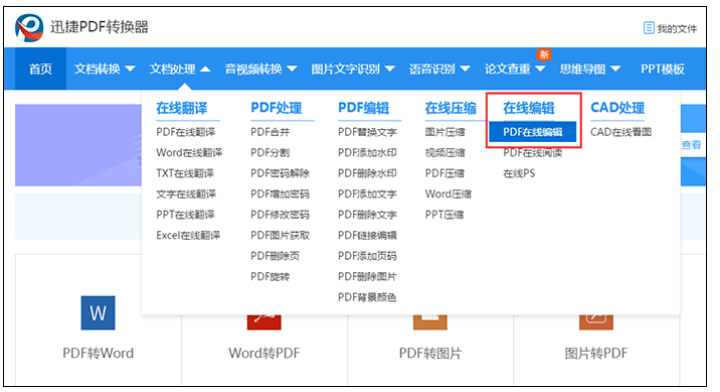Click the CAD处理 column heading
The width and height of the screenshot is (720, 392).
pyautogui.click(x=618, y=108)
